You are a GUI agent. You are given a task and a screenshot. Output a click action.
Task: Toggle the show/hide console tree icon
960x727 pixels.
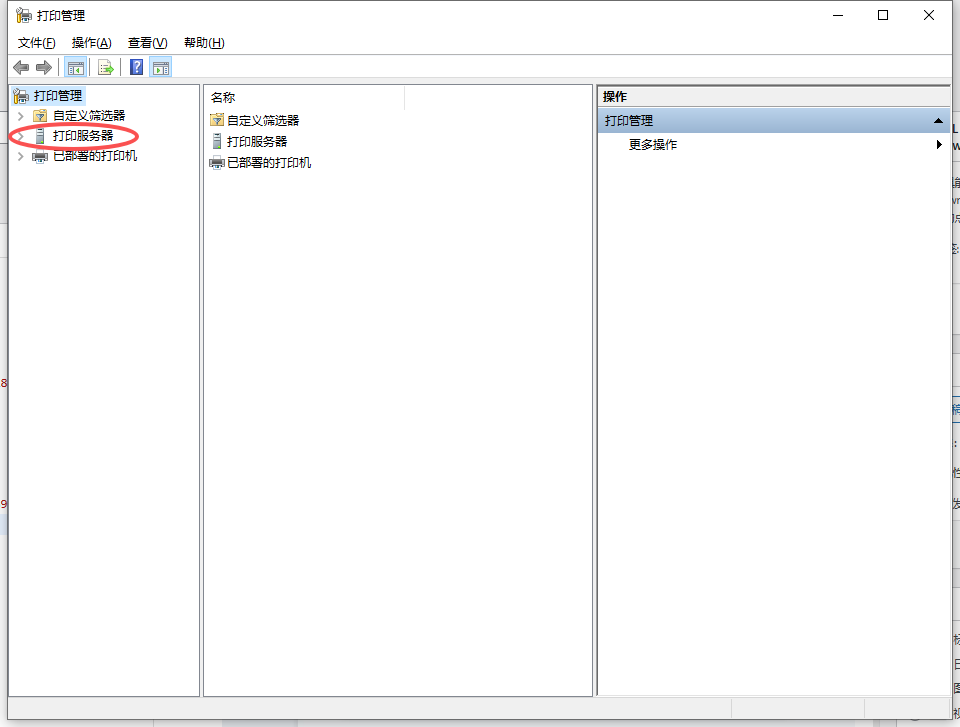[x=75, y=67]
